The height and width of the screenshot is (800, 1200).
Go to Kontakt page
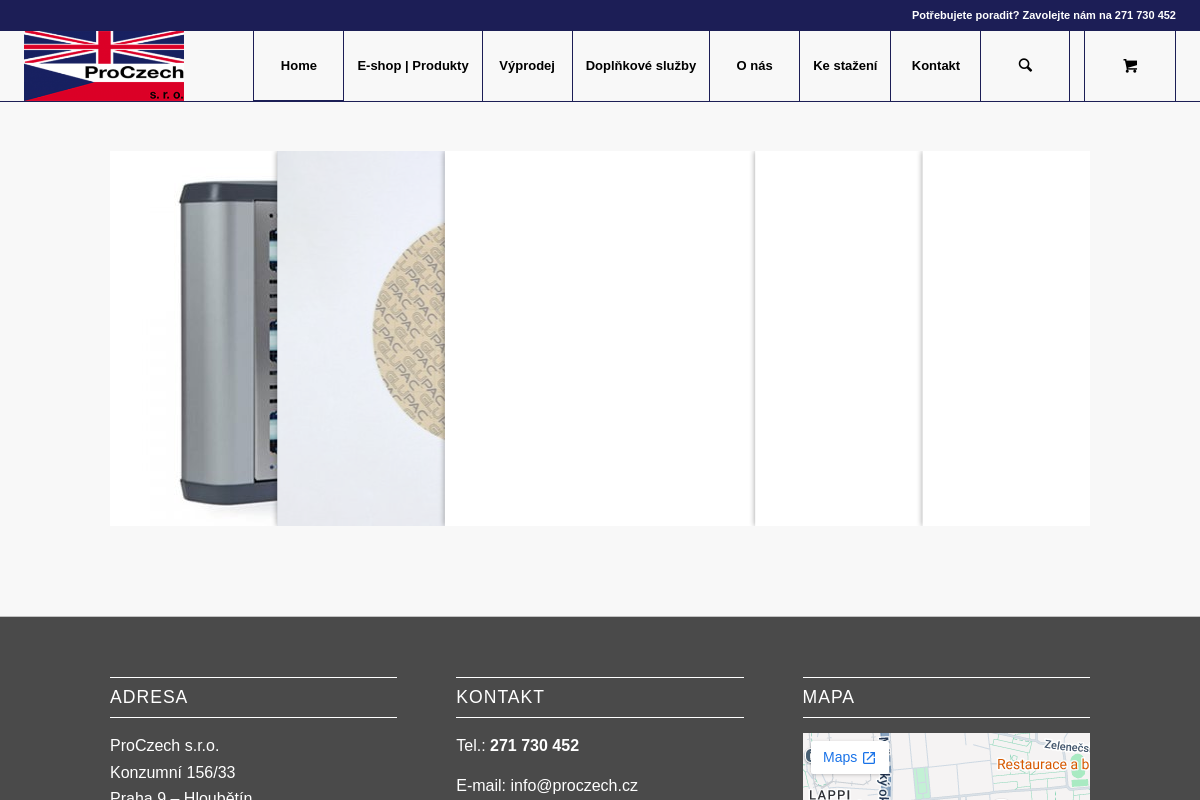936,66
